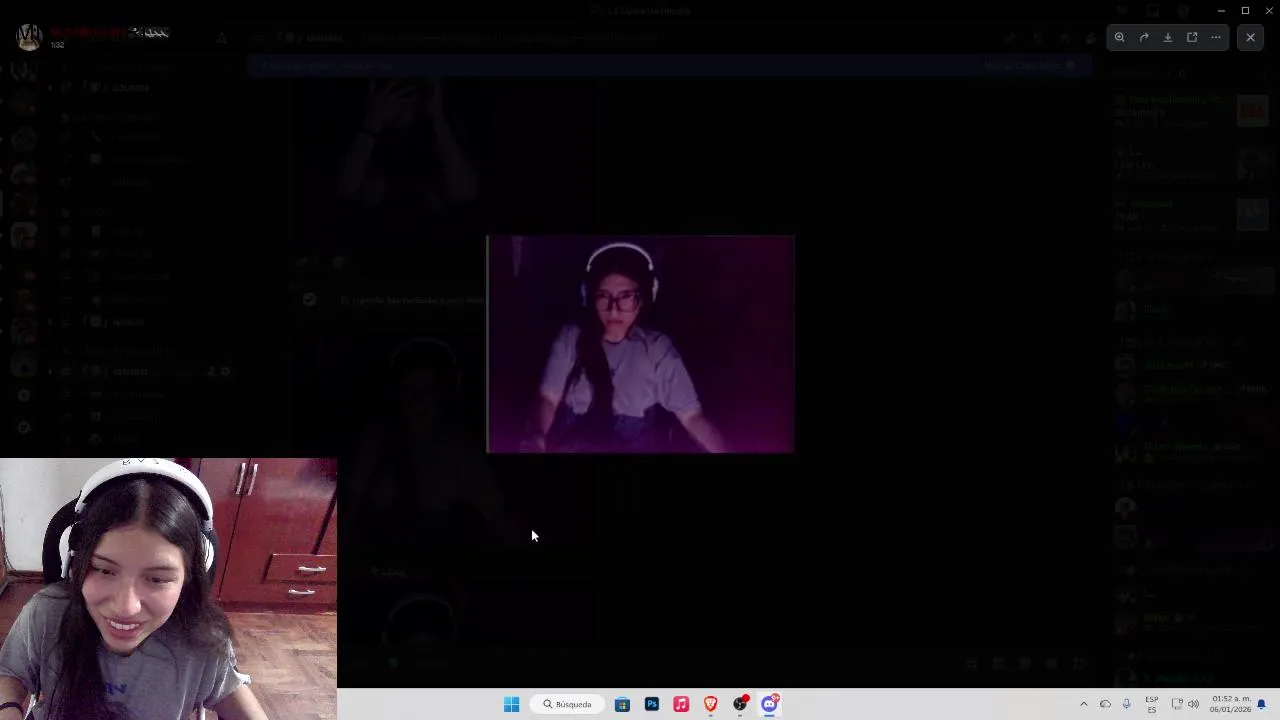Click the Discord taskbar icon
The width and height of the screenshot is (1280, 720).
click(770, 704)
